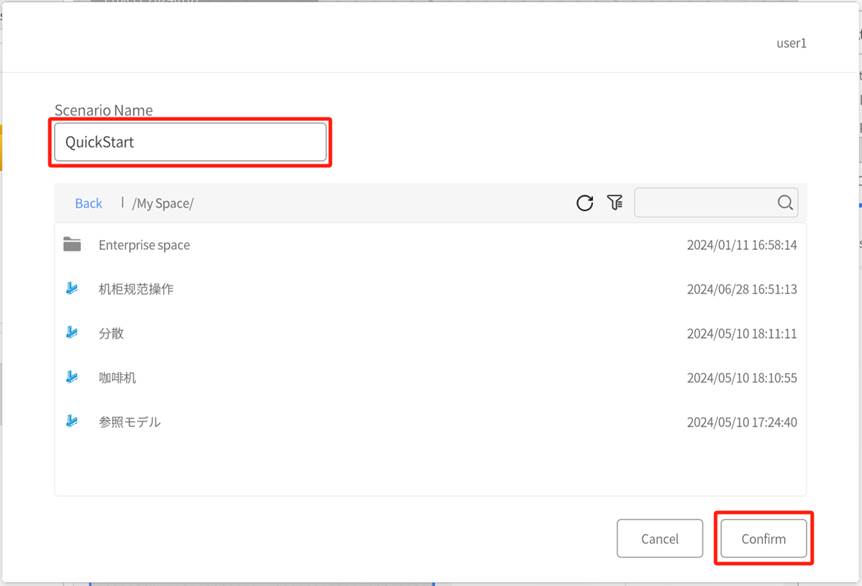Open the Enterprise space folder name
The width and height of the screenshot is (862, 586).
pyautogui.click(x=144, y=245)
